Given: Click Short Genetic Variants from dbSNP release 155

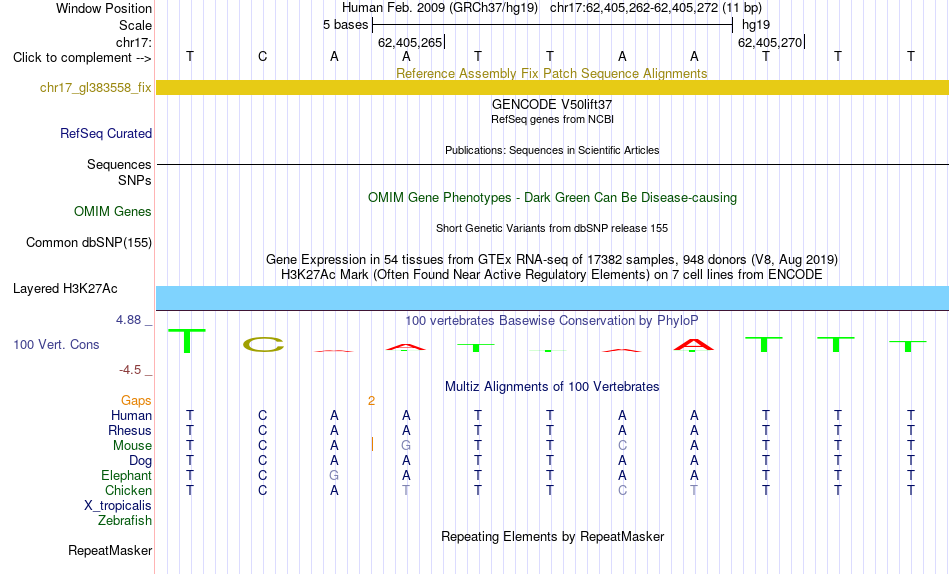Looking at the screenshot, I should click(x=552, y=229).
